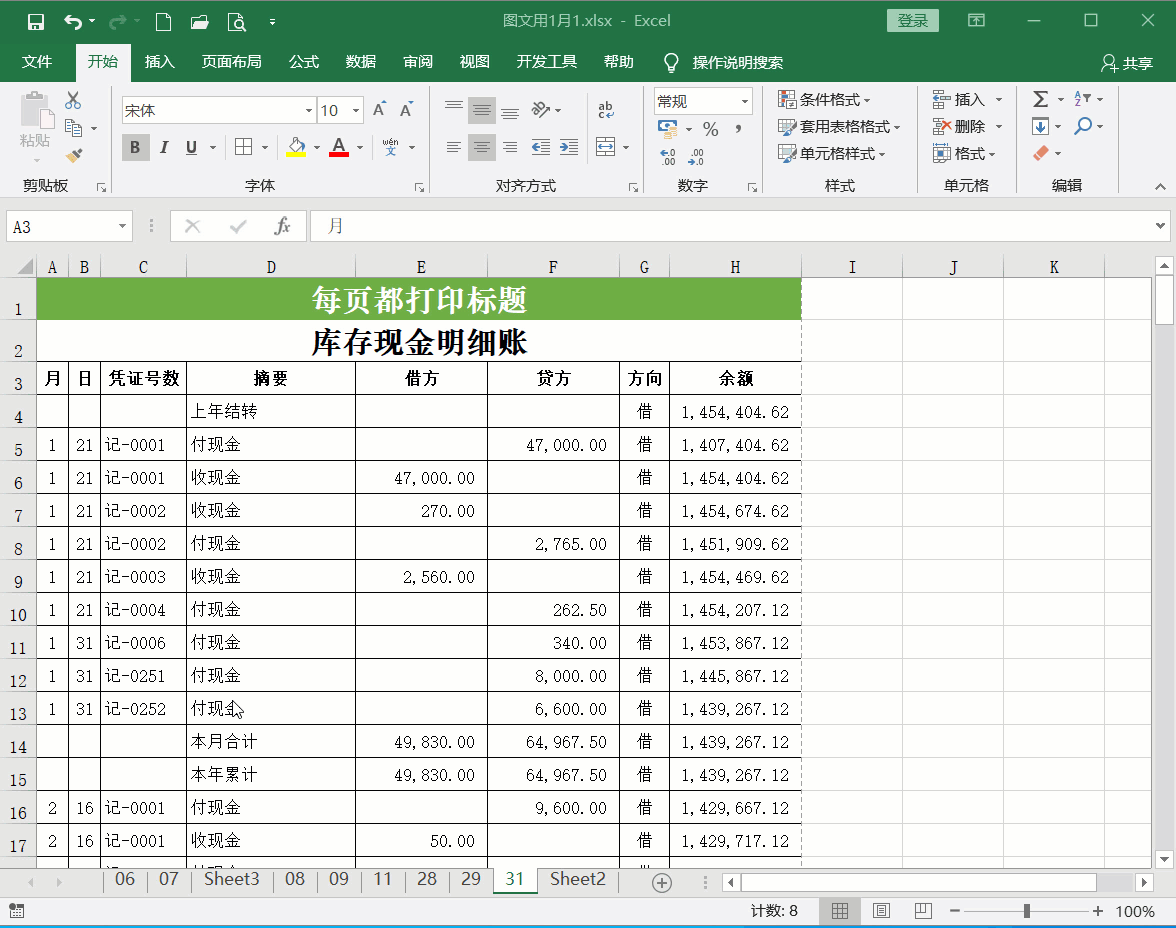Click the AutoSum icon
This screenshot has height=928, width=1176.
(x=1038, y=99)
